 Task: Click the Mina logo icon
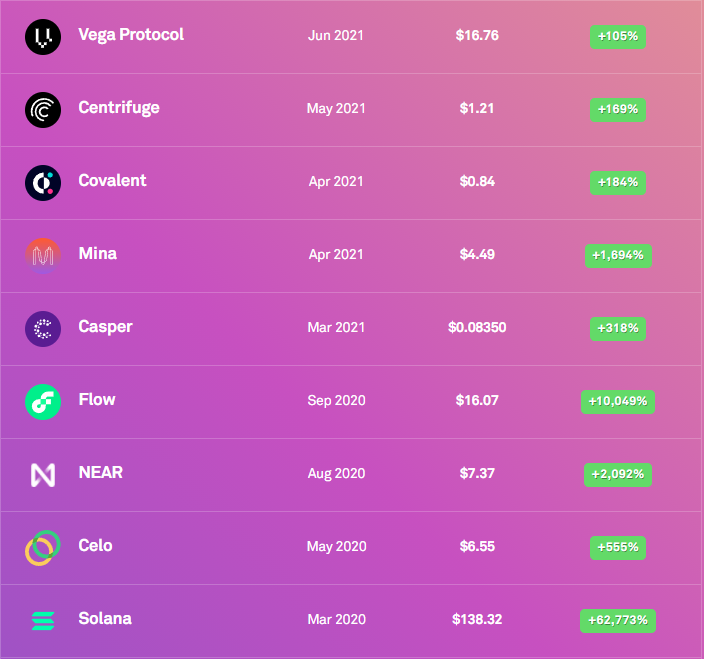click(43, 256)
